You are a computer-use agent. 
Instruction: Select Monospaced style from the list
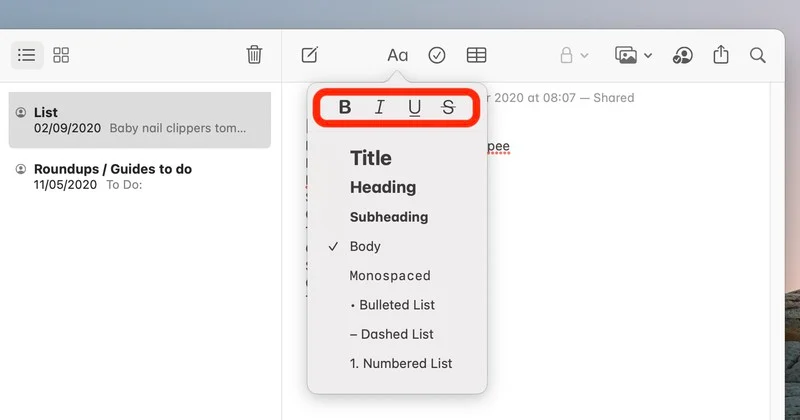[x=390, y=275]
